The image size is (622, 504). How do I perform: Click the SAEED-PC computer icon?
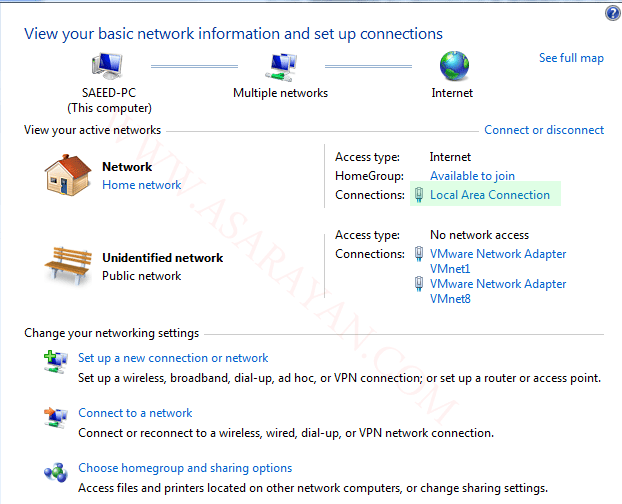(107, 66)
